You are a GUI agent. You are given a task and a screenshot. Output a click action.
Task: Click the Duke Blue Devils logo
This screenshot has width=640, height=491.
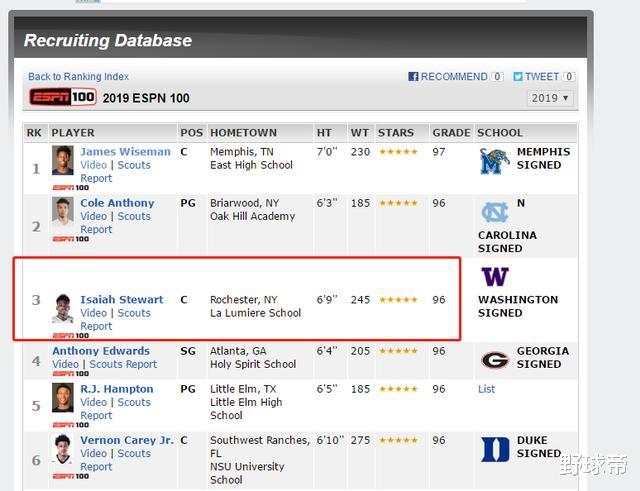pos(494,449)
